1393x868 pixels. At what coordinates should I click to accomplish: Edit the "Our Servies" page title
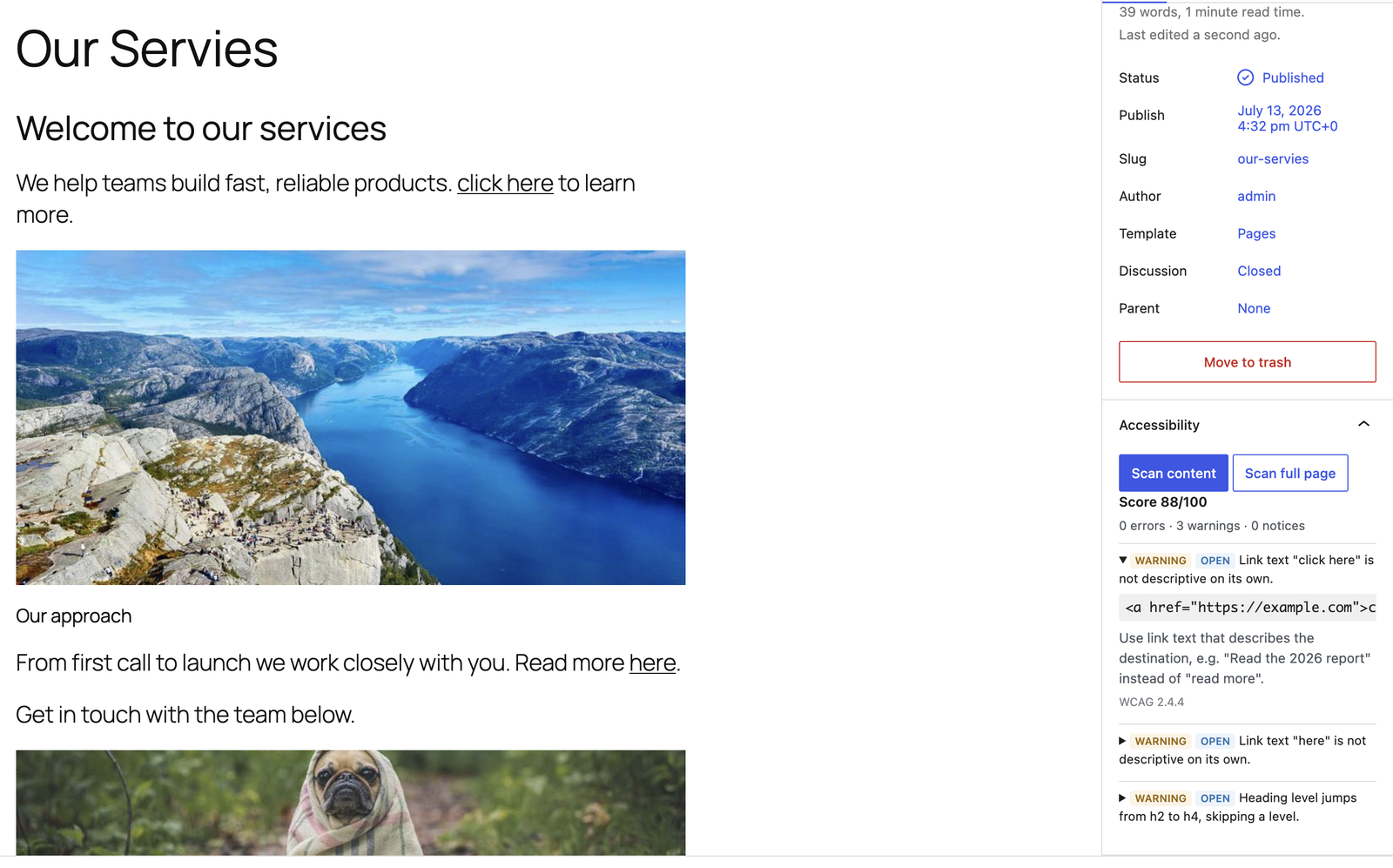(x=146, y=49)
